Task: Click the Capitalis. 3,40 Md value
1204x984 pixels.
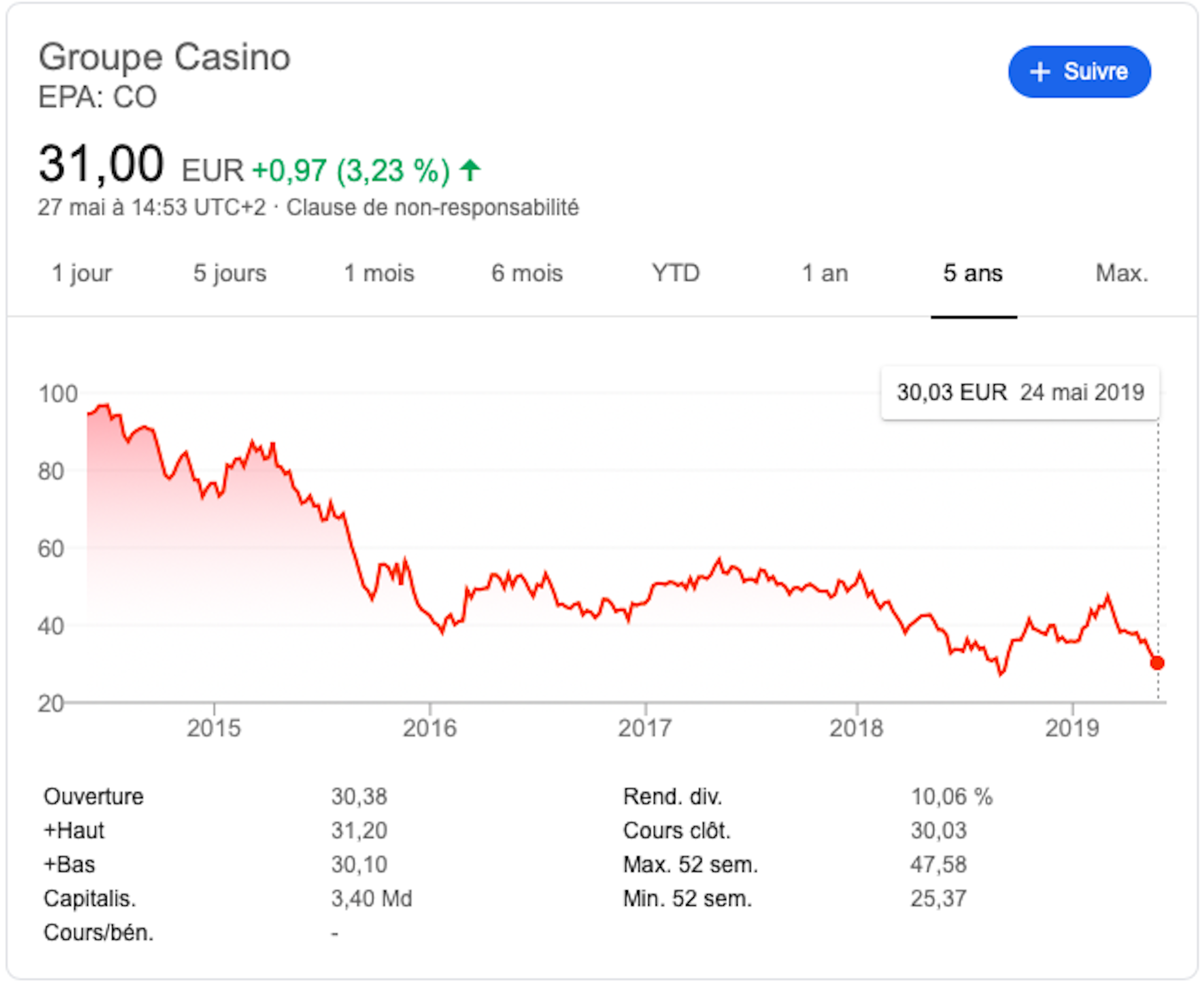Action: pyautogui.click(x=372, y=899)
